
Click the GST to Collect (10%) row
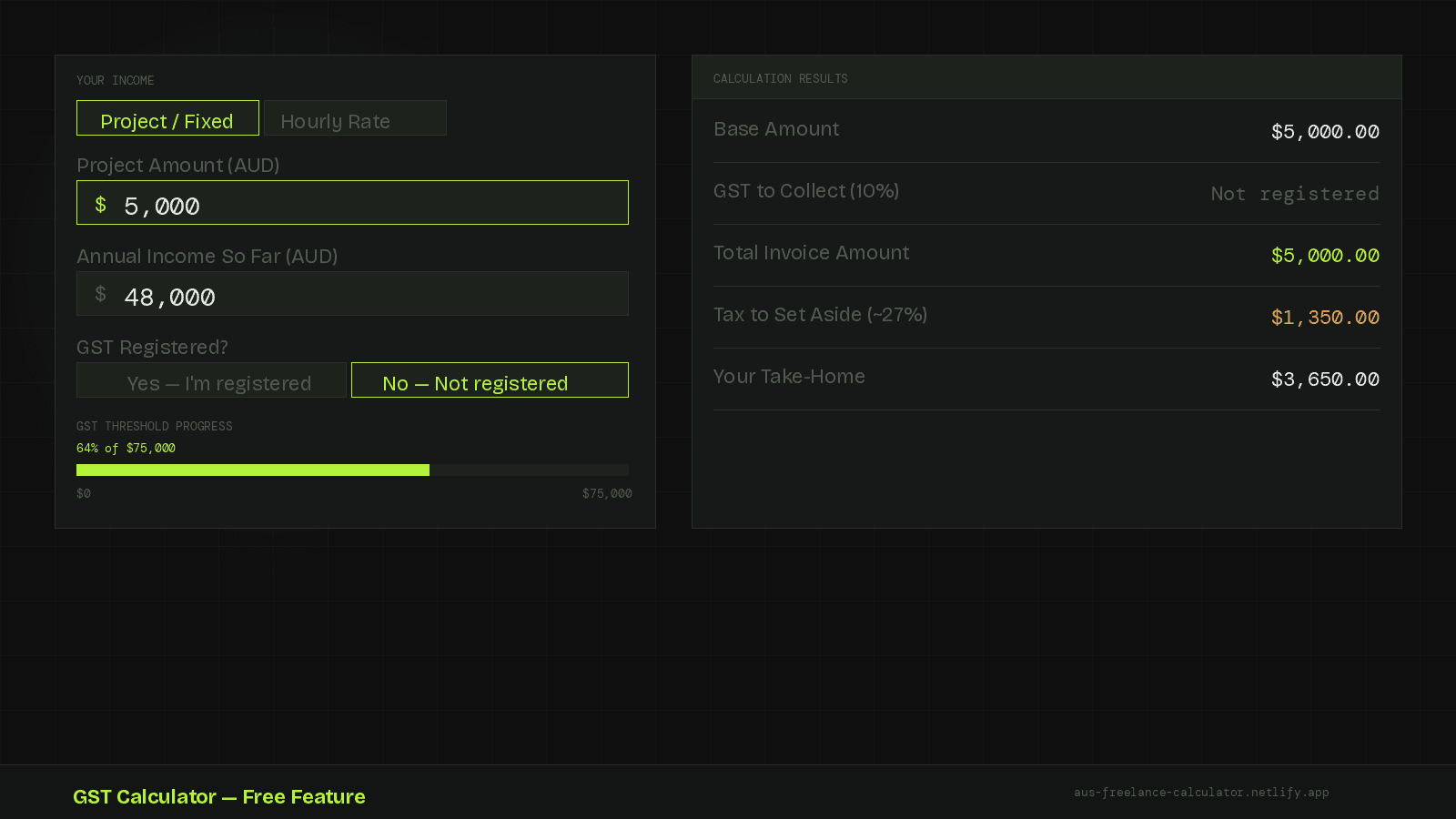[1046, 191]
